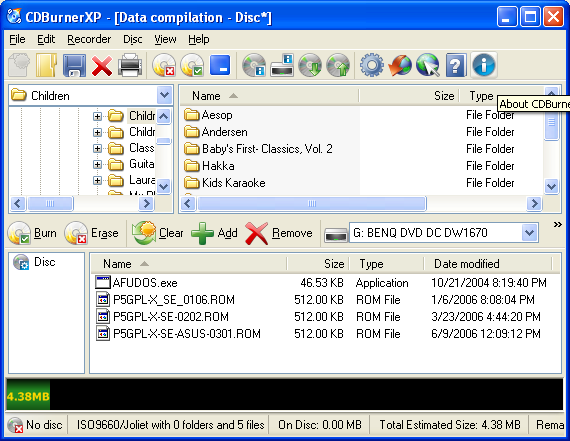Click folder tree scroll left arrow
Screen dimensions: 570x441
click(18, 204)
